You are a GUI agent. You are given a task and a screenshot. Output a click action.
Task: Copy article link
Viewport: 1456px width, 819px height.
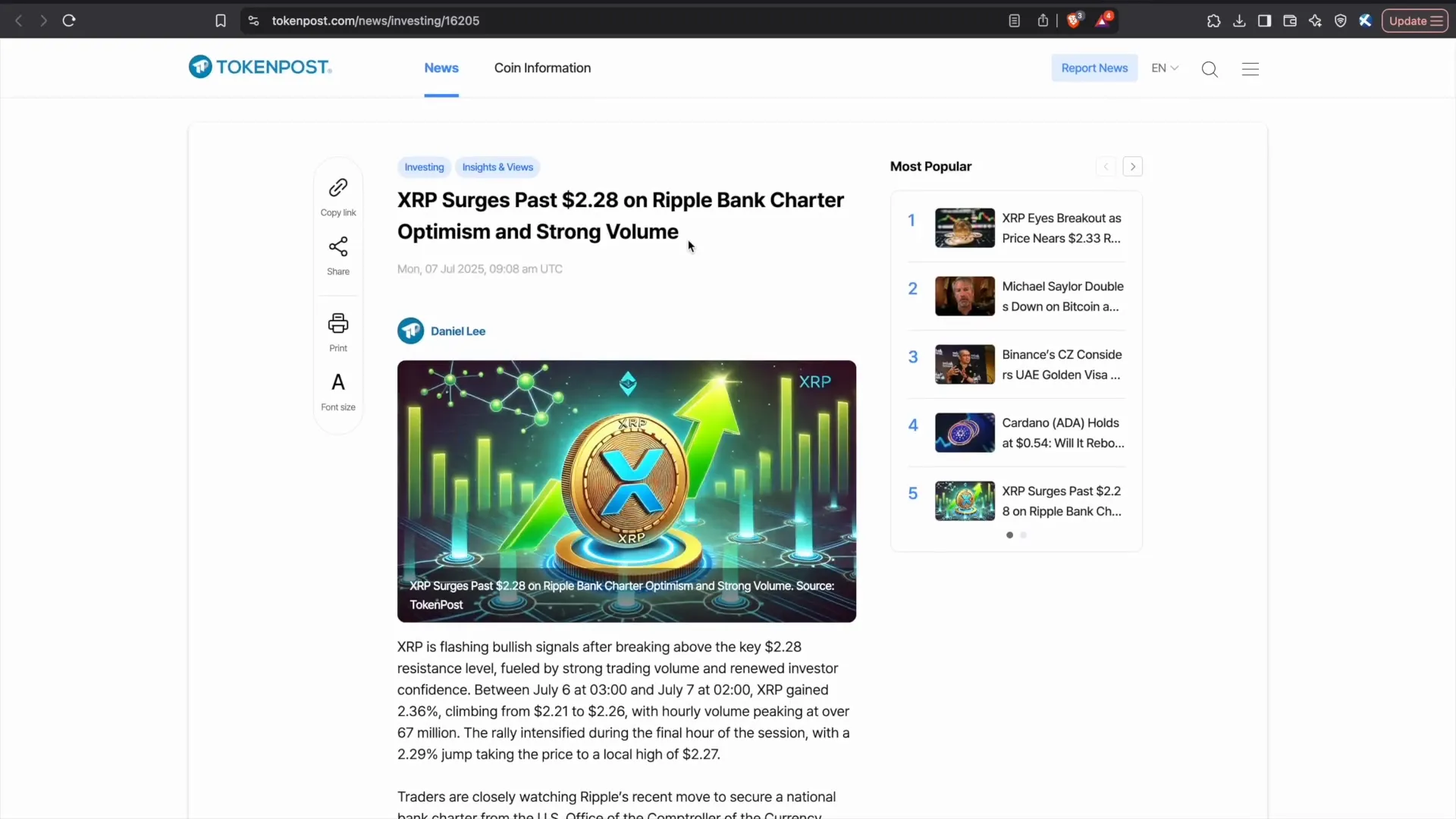tap(338, 197)
